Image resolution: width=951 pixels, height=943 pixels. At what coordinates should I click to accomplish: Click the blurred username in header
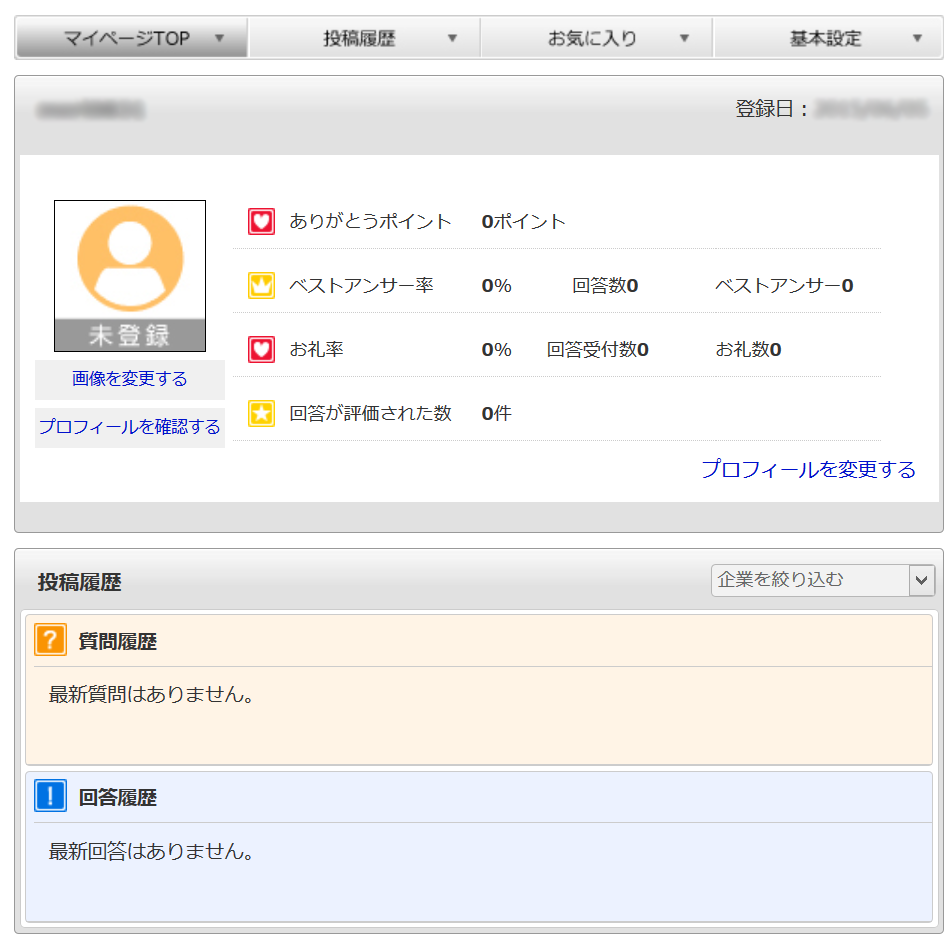[90, 111]
